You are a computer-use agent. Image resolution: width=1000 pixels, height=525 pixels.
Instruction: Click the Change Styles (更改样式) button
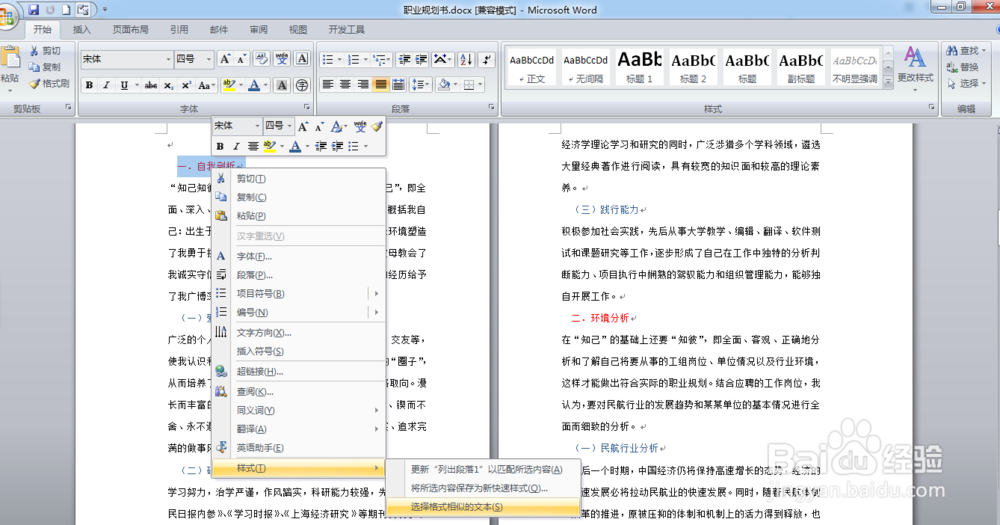point(915,67)
